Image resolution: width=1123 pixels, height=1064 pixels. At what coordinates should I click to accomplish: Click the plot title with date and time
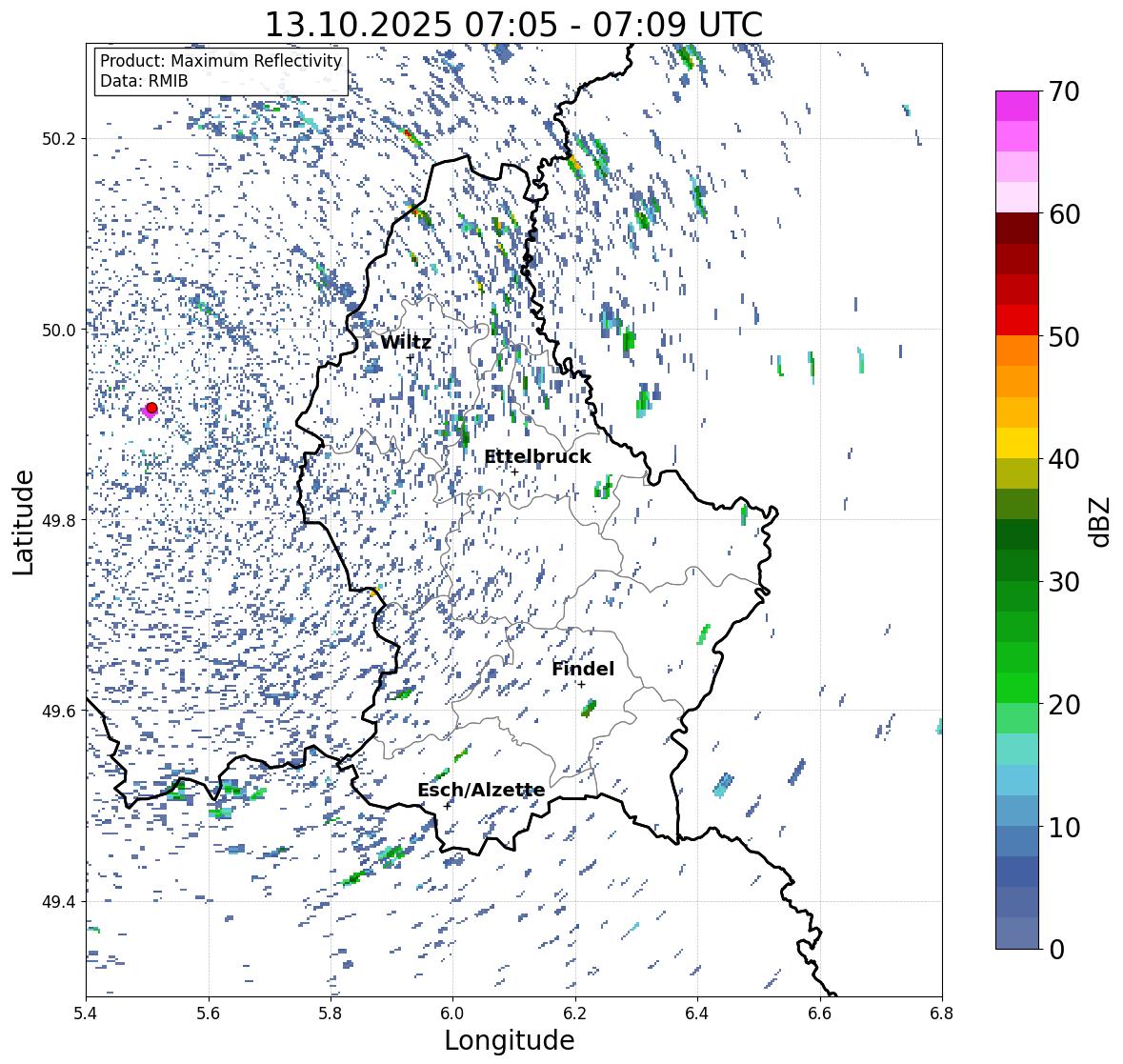click(x=513, y=25)
